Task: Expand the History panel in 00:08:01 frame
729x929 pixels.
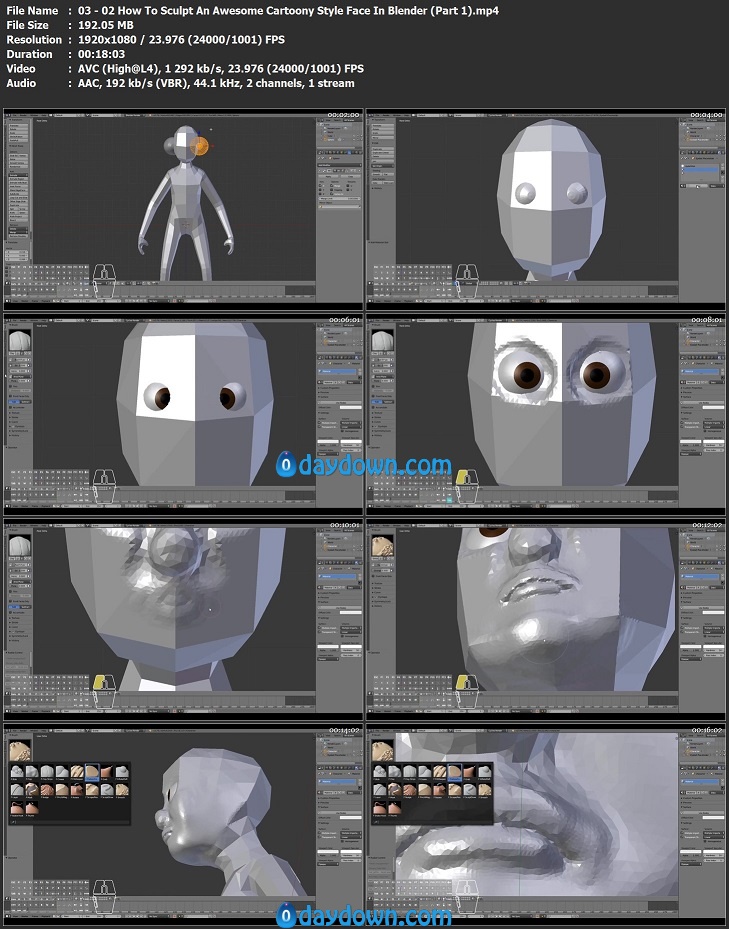Action: tap(376, 435)
